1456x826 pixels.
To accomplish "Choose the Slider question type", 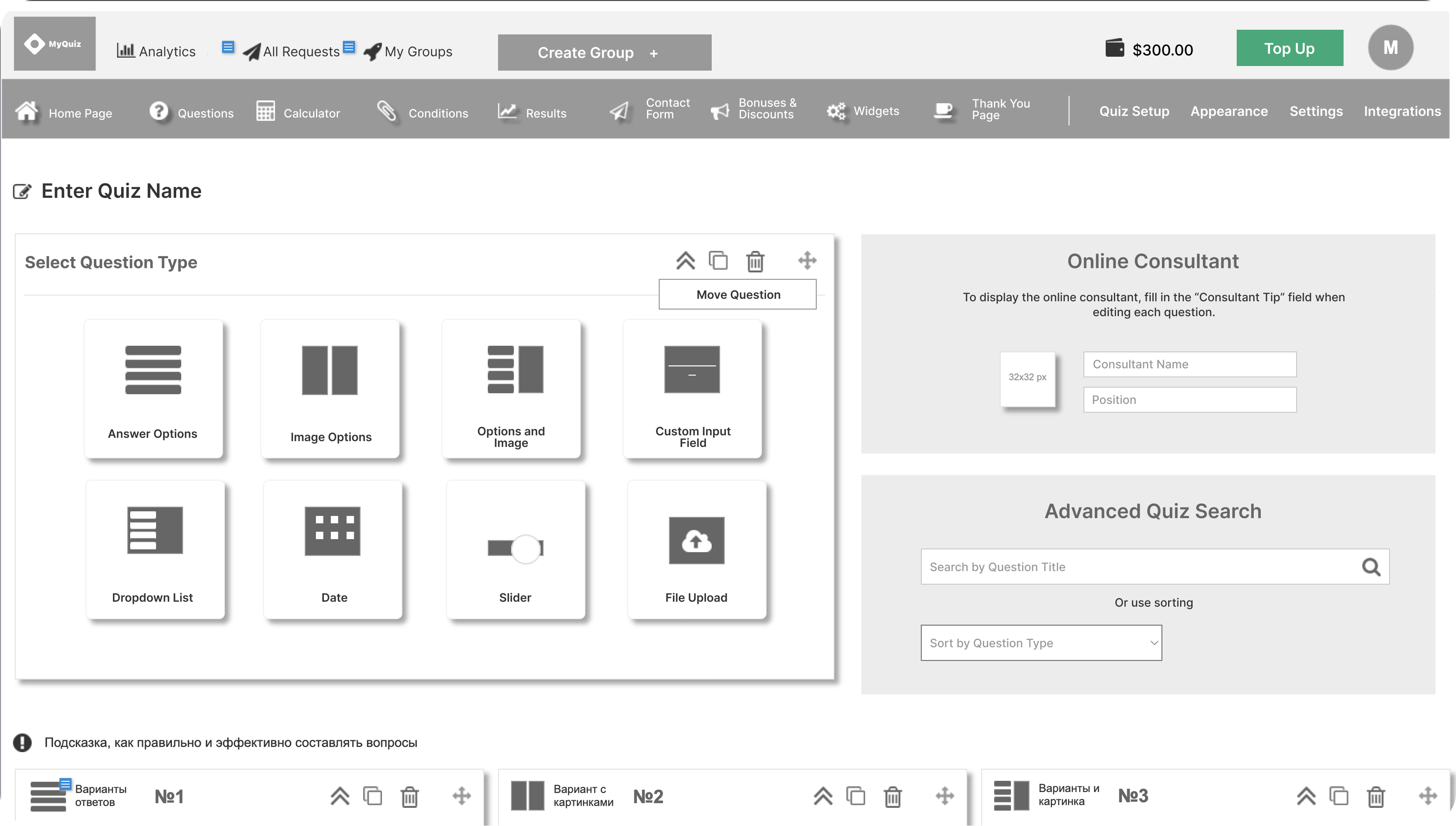I will 515,549.
